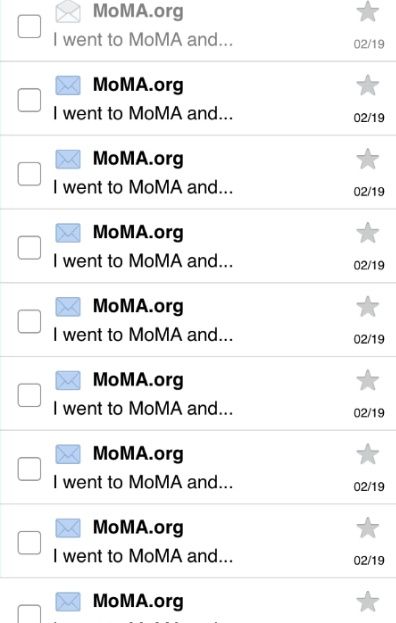The width and height of the screenshot is (396, 623).
Task: Star the eighth MoMA.org email in list
Action: [x=367, y=528]
